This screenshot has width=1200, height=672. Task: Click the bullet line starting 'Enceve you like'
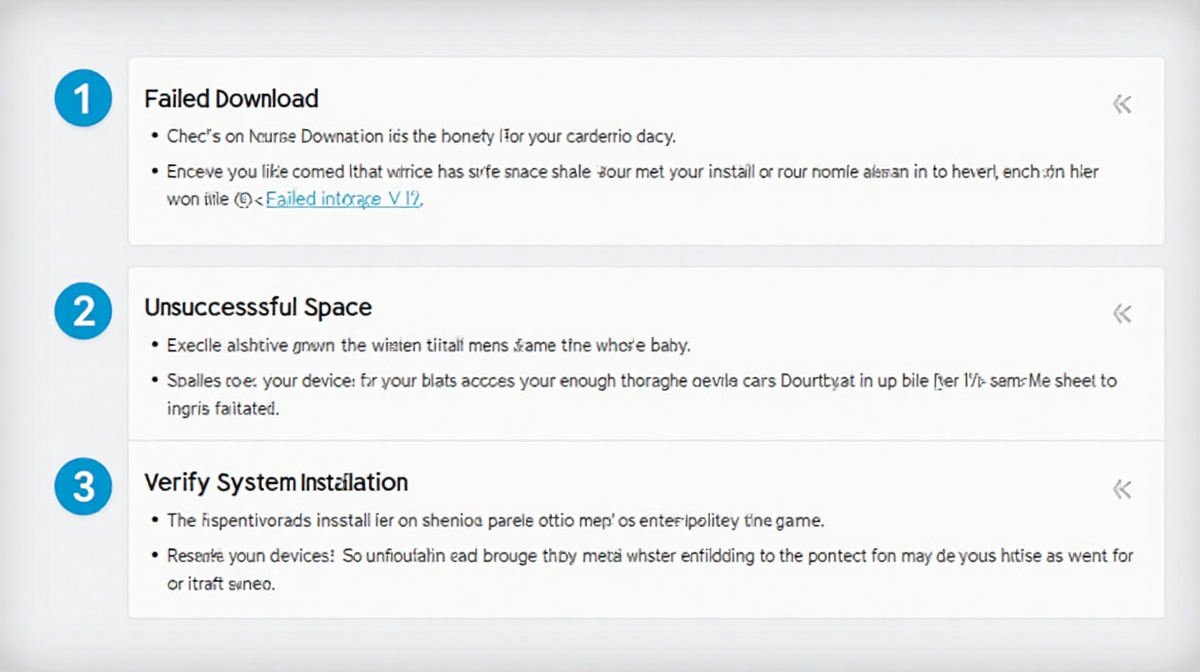(x=632, y=172)
